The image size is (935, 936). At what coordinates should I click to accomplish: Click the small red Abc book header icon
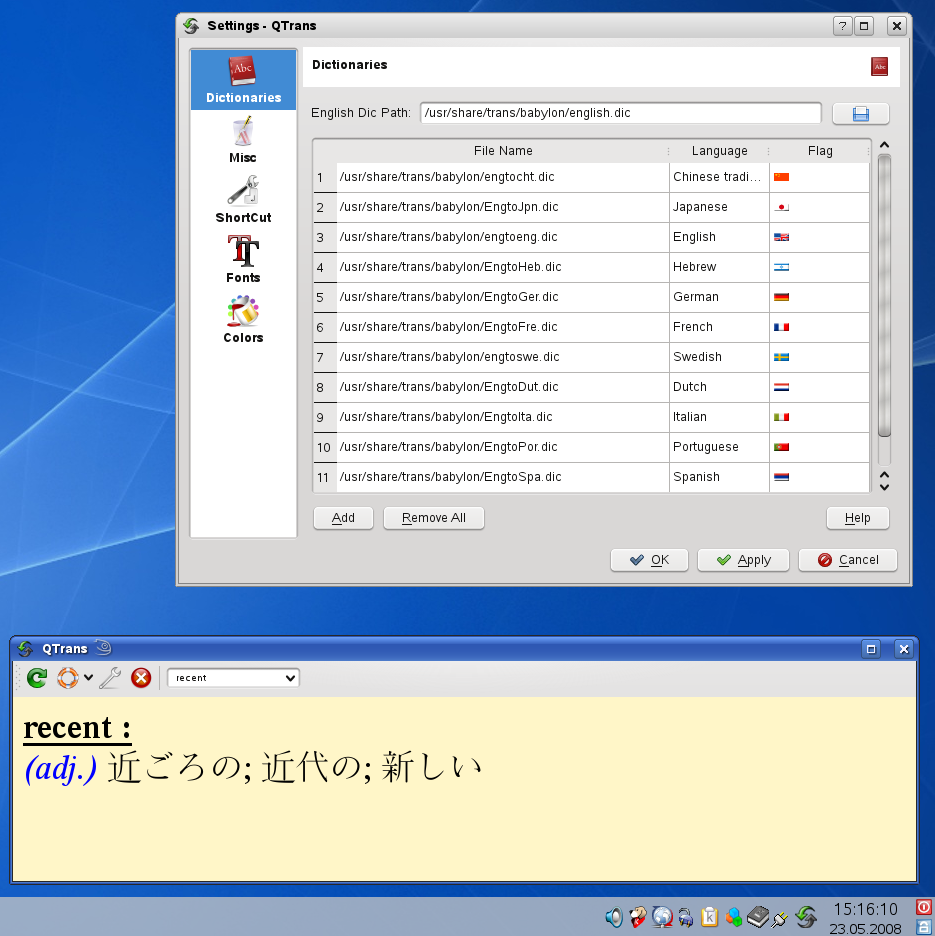(879, 66)
